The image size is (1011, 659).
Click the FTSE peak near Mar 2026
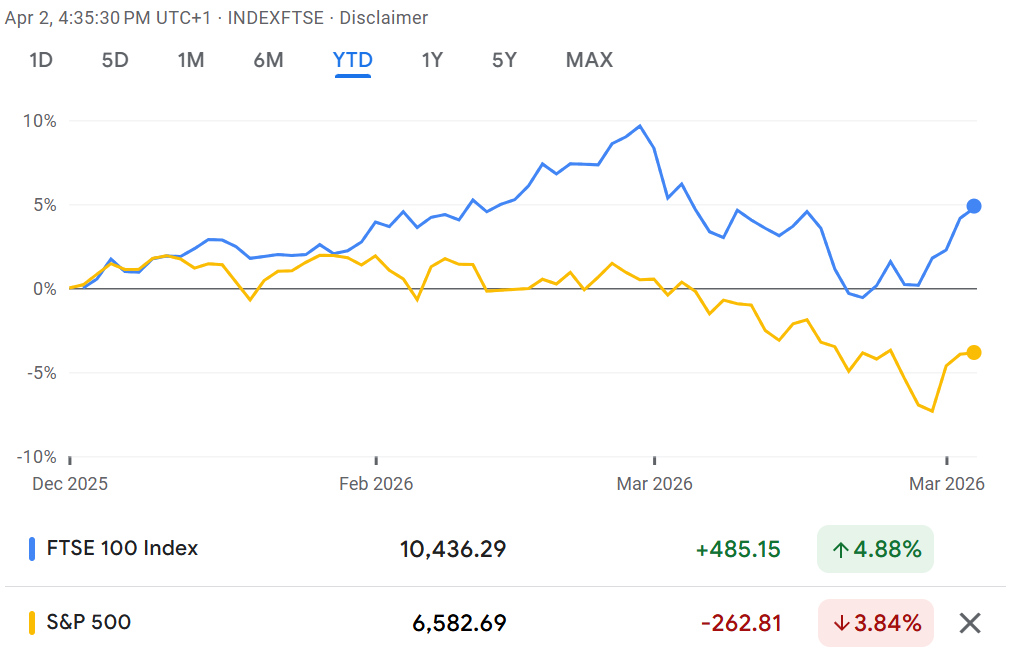tap(640, 126)
